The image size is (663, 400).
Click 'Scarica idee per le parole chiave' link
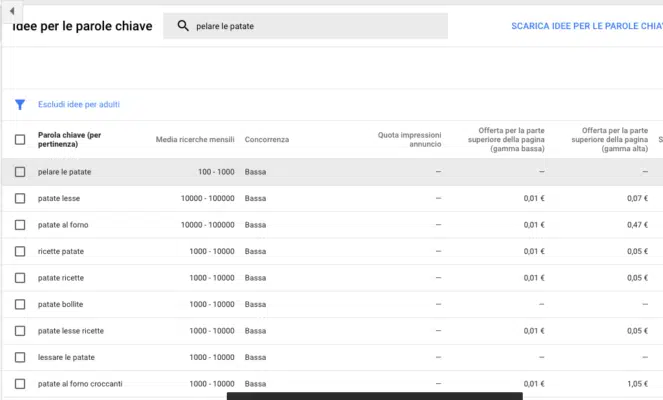coord(587,26)
